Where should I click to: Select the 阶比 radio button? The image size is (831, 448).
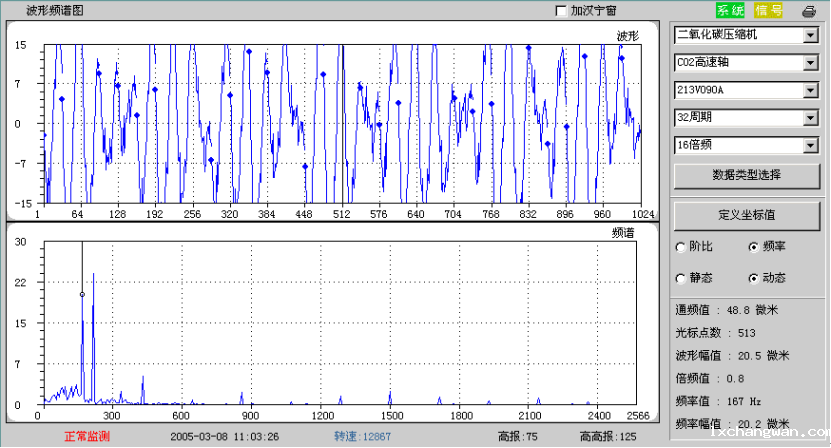(682, 246)
